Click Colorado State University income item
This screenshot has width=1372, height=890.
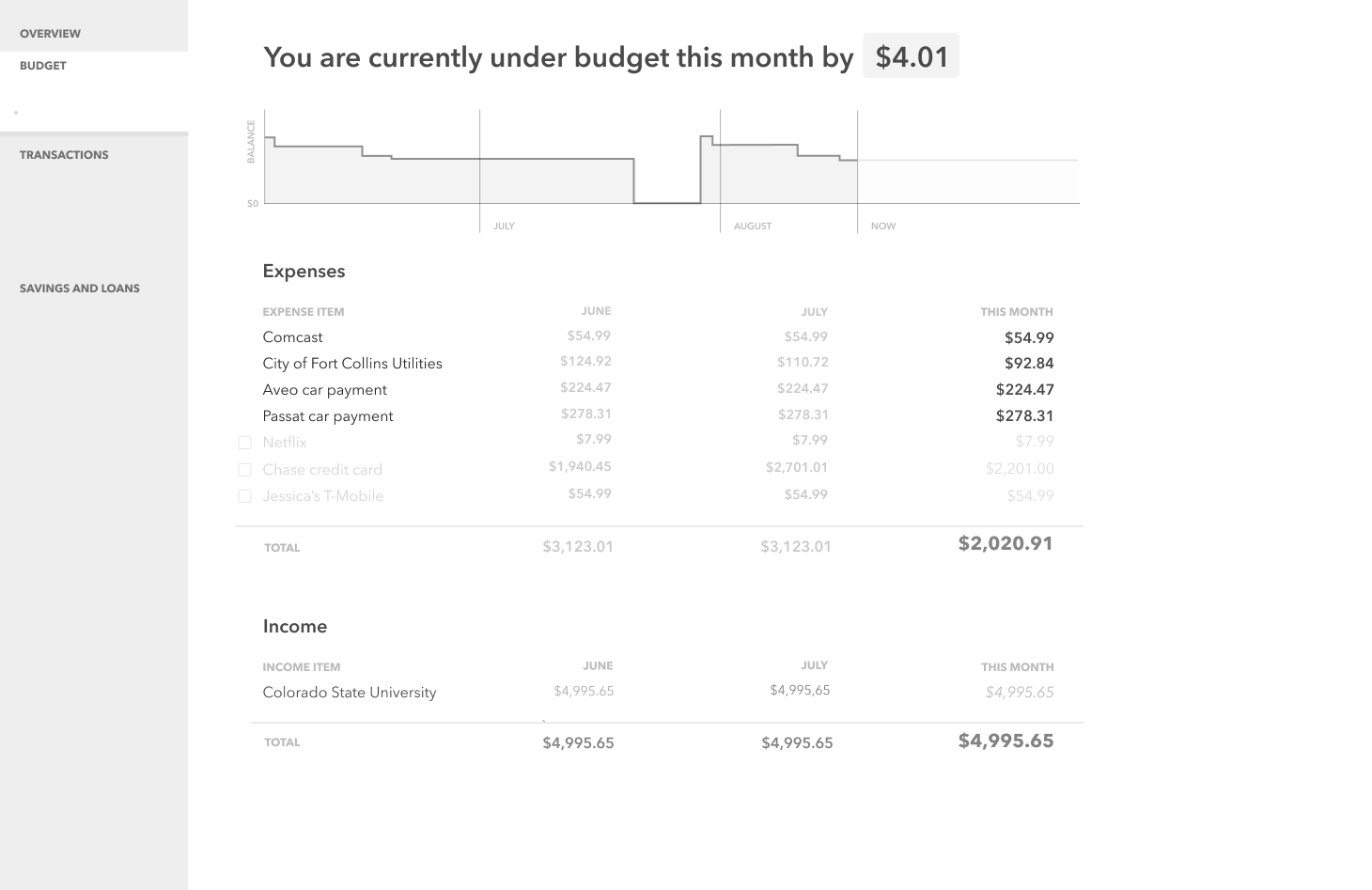350,693
